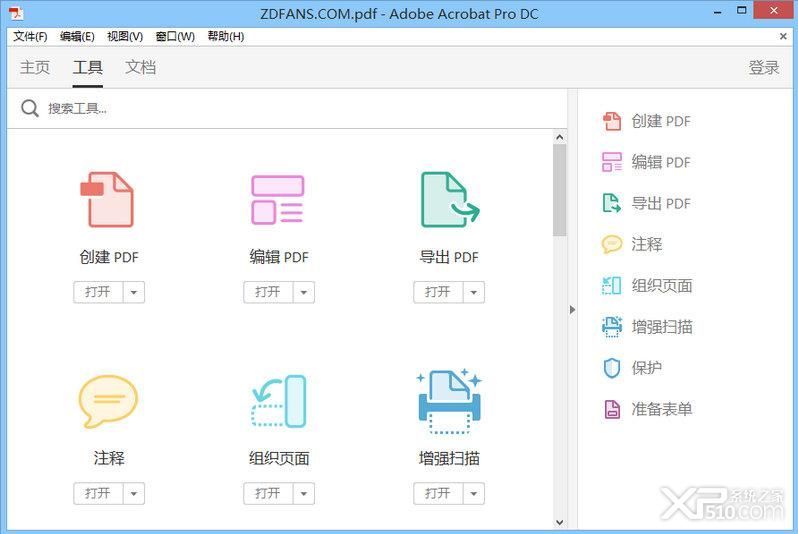The width and height of the screenshot is (798, 534).
Task: Collapse the right pane with divider arrow
Action: [573, 310]
